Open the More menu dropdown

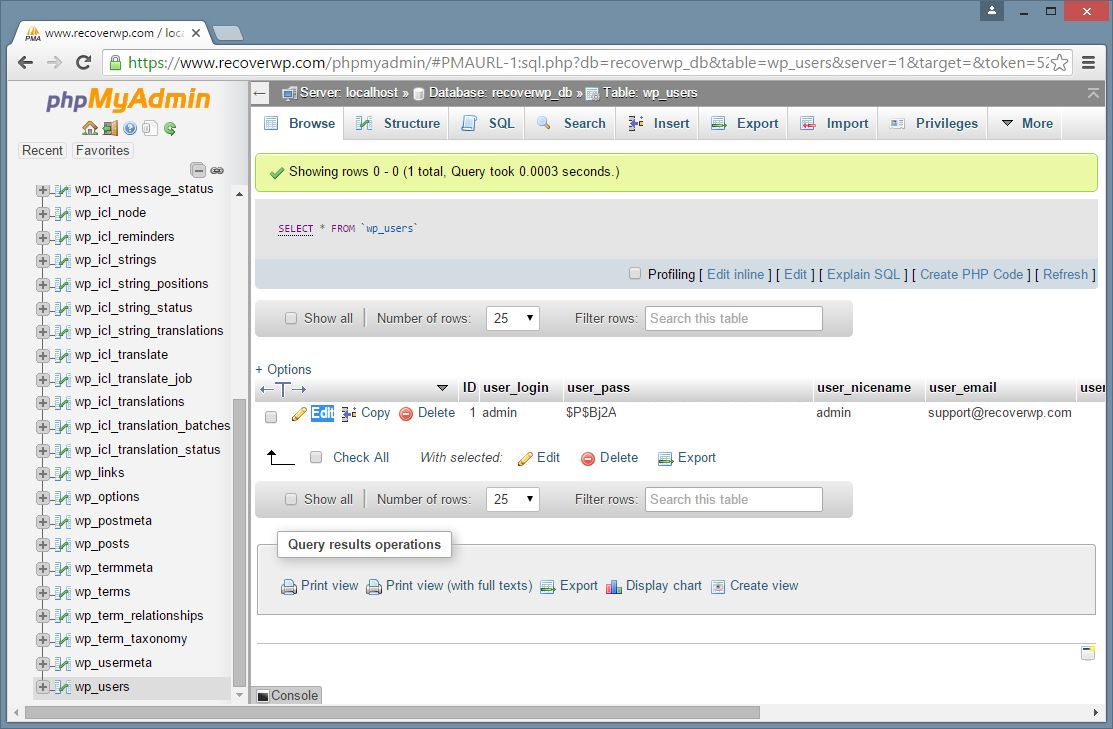1026,124
